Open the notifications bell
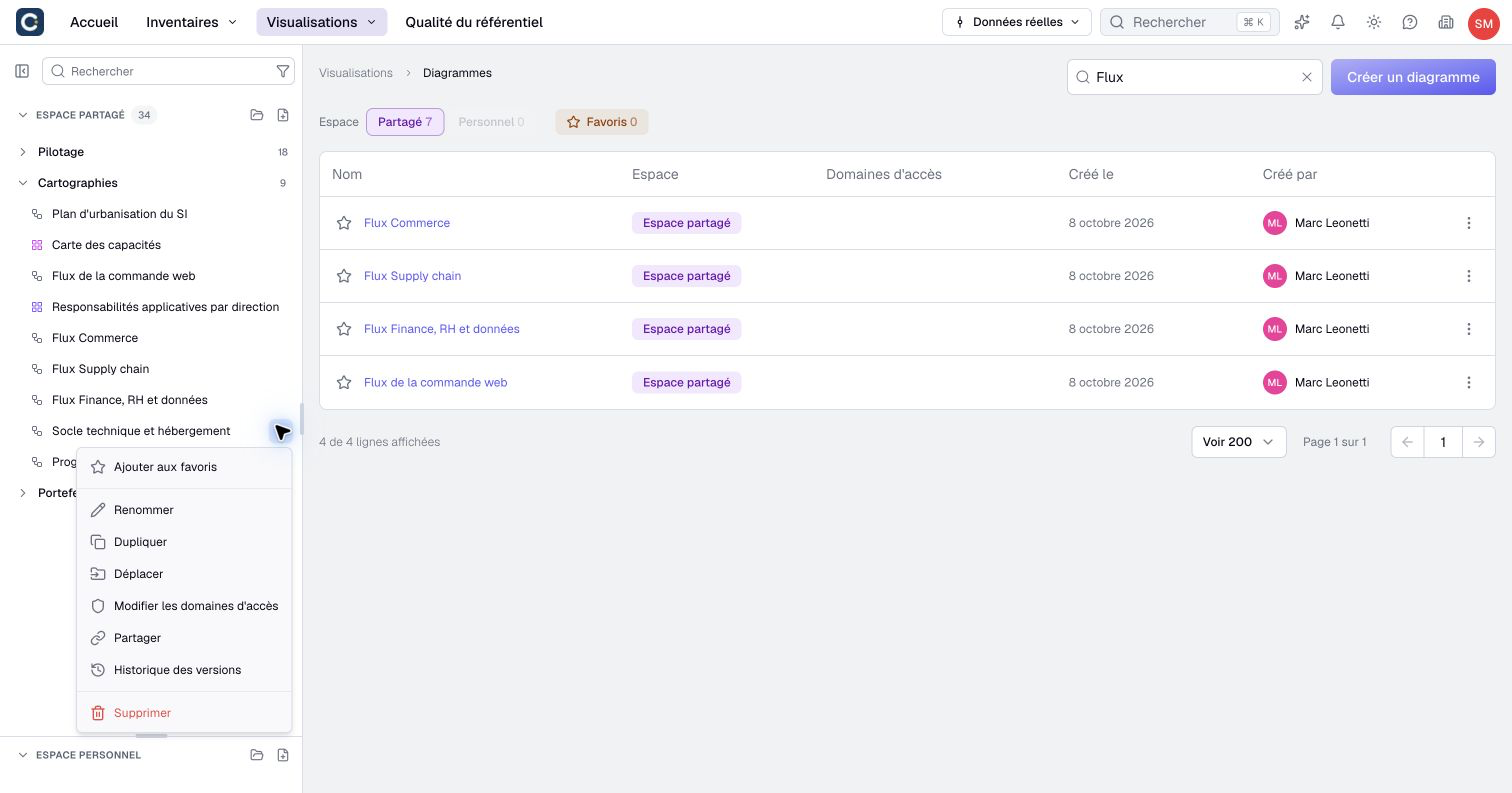The width and height of the screenshot is (1512, 793). (1338, 22)
